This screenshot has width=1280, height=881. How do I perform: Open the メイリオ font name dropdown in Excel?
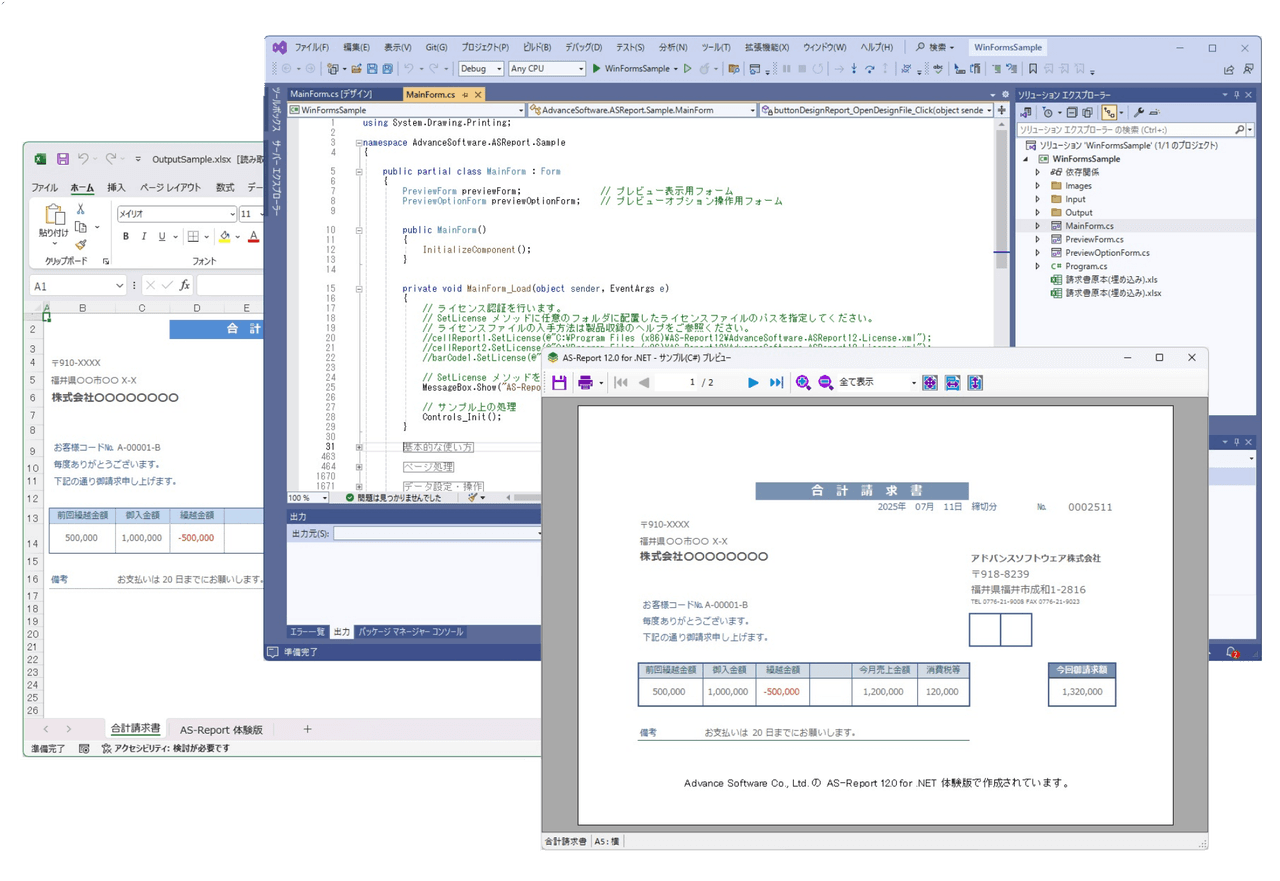(x=232, y=214)
